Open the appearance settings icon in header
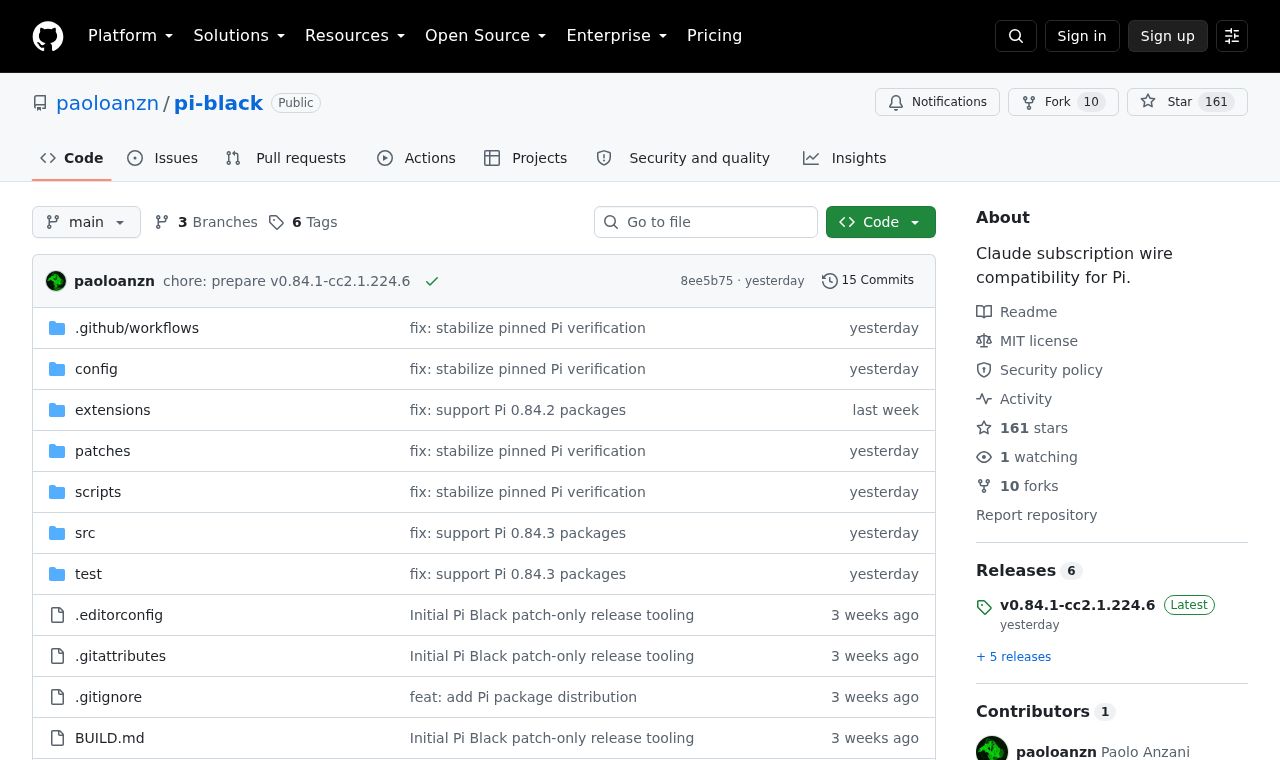This screenshot has height=760, width=1280. (x=1232, y=36)
